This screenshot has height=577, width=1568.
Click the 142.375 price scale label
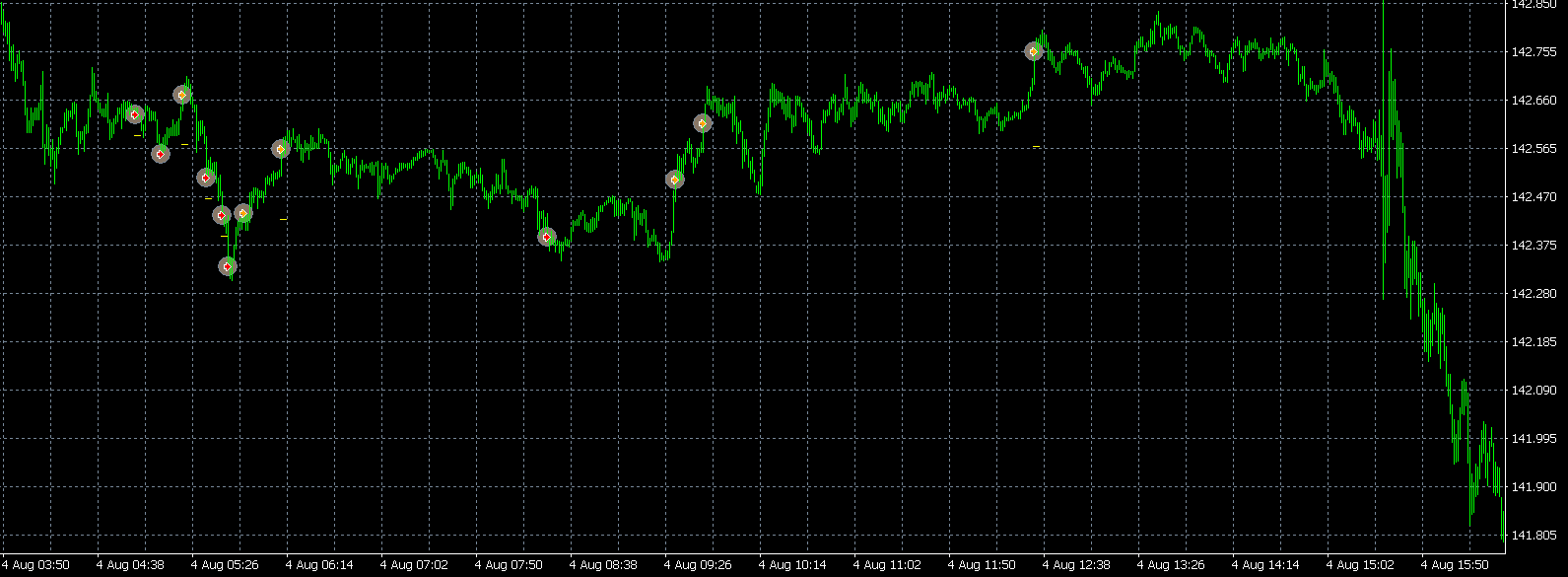click(1533, 246)
